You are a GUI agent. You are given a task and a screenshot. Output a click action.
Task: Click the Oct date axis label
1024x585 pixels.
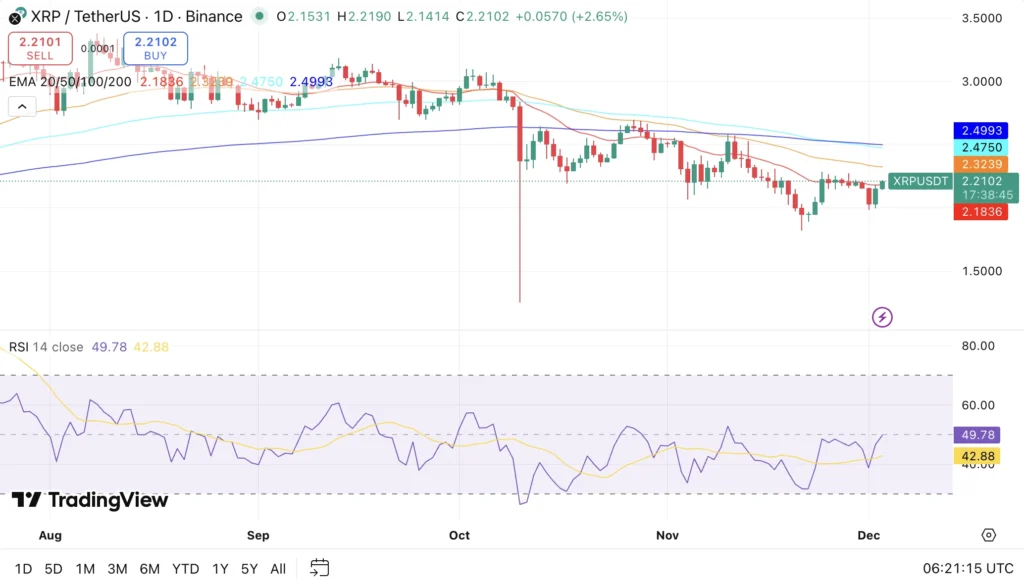point(459,535)
